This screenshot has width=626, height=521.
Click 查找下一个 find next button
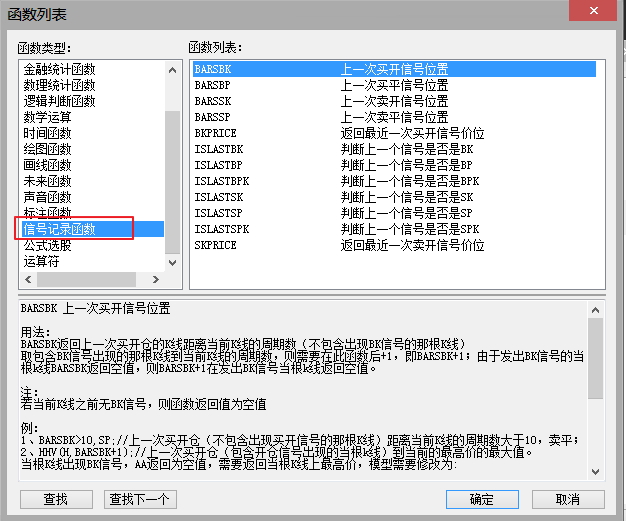140,499
